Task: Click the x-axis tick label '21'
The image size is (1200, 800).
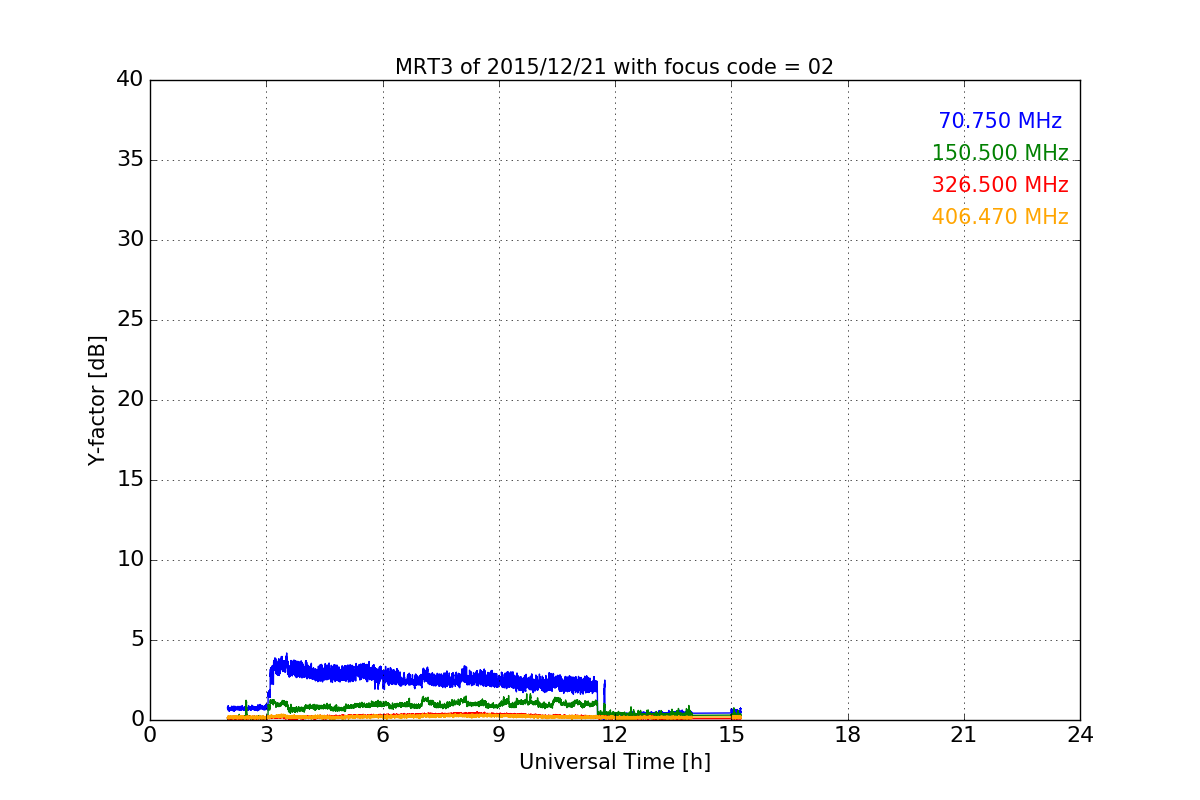Action: pos(964,735)
